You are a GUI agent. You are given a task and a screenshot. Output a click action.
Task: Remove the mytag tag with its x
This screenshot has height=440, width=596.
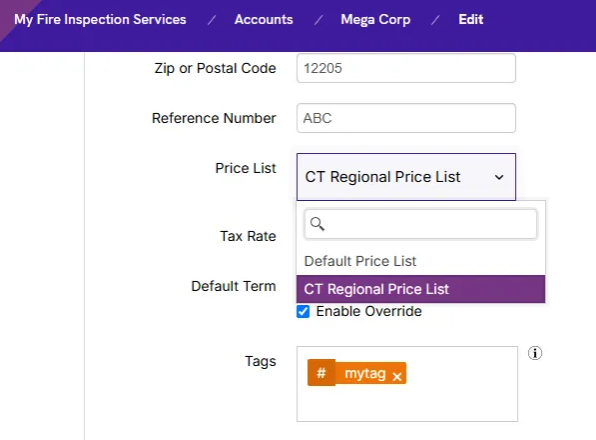click(397, 376)
